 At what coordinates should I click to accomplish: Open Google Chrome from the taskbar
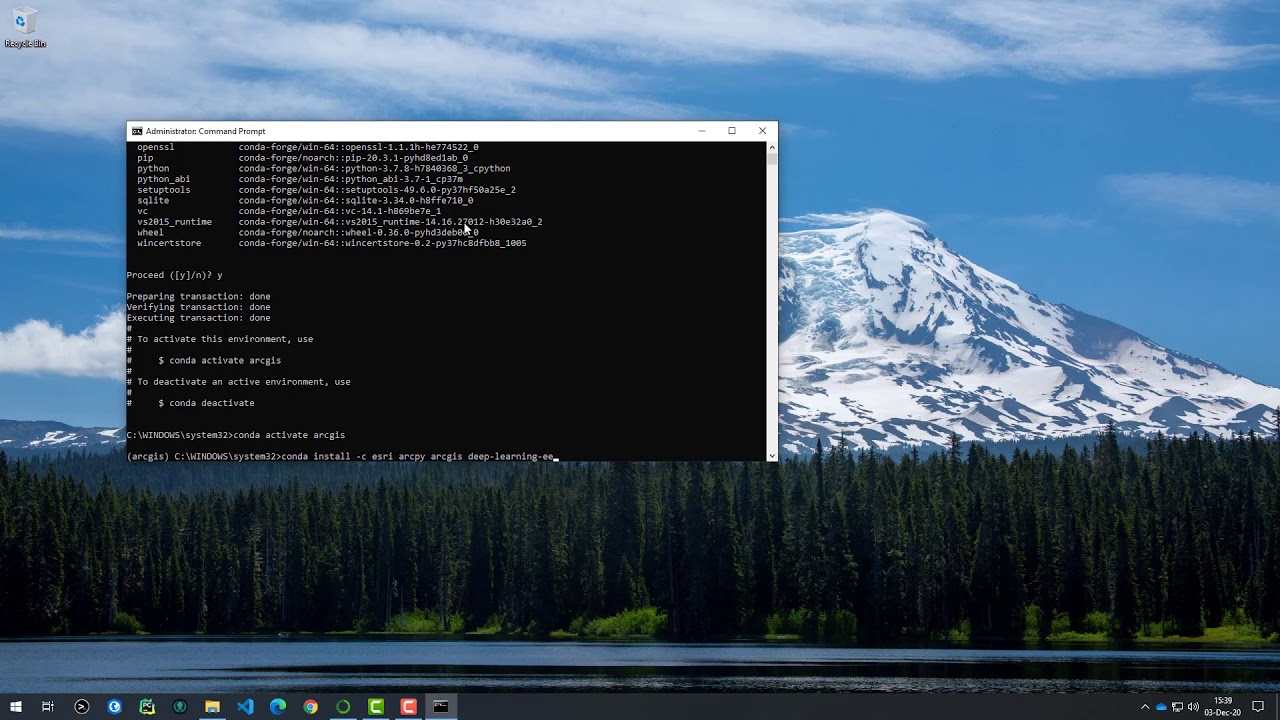click(310, 707)
